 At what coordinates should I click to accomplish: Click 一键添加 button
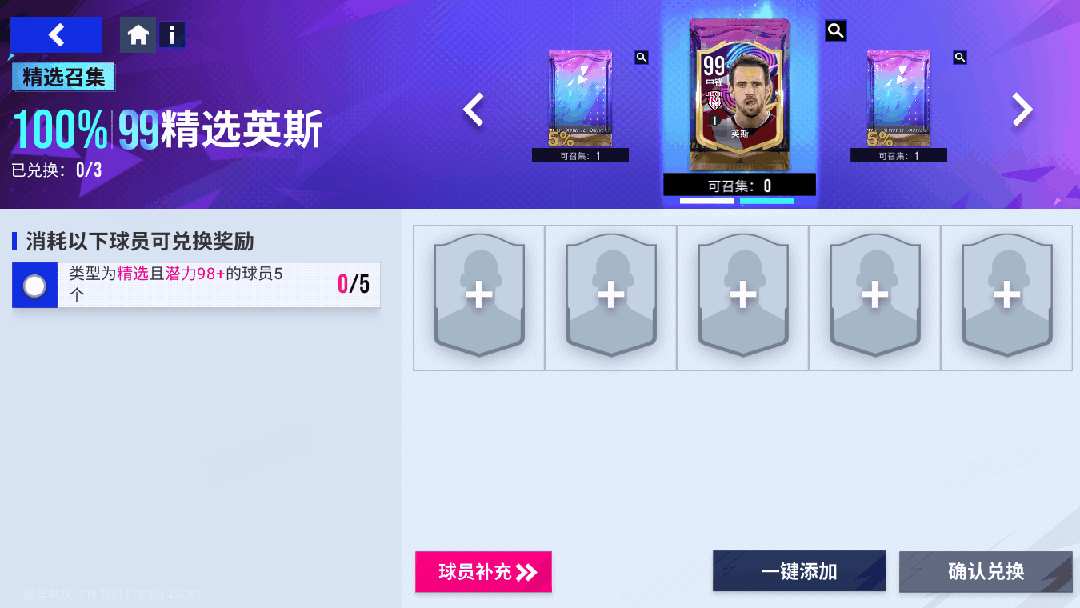coord(799,571)
